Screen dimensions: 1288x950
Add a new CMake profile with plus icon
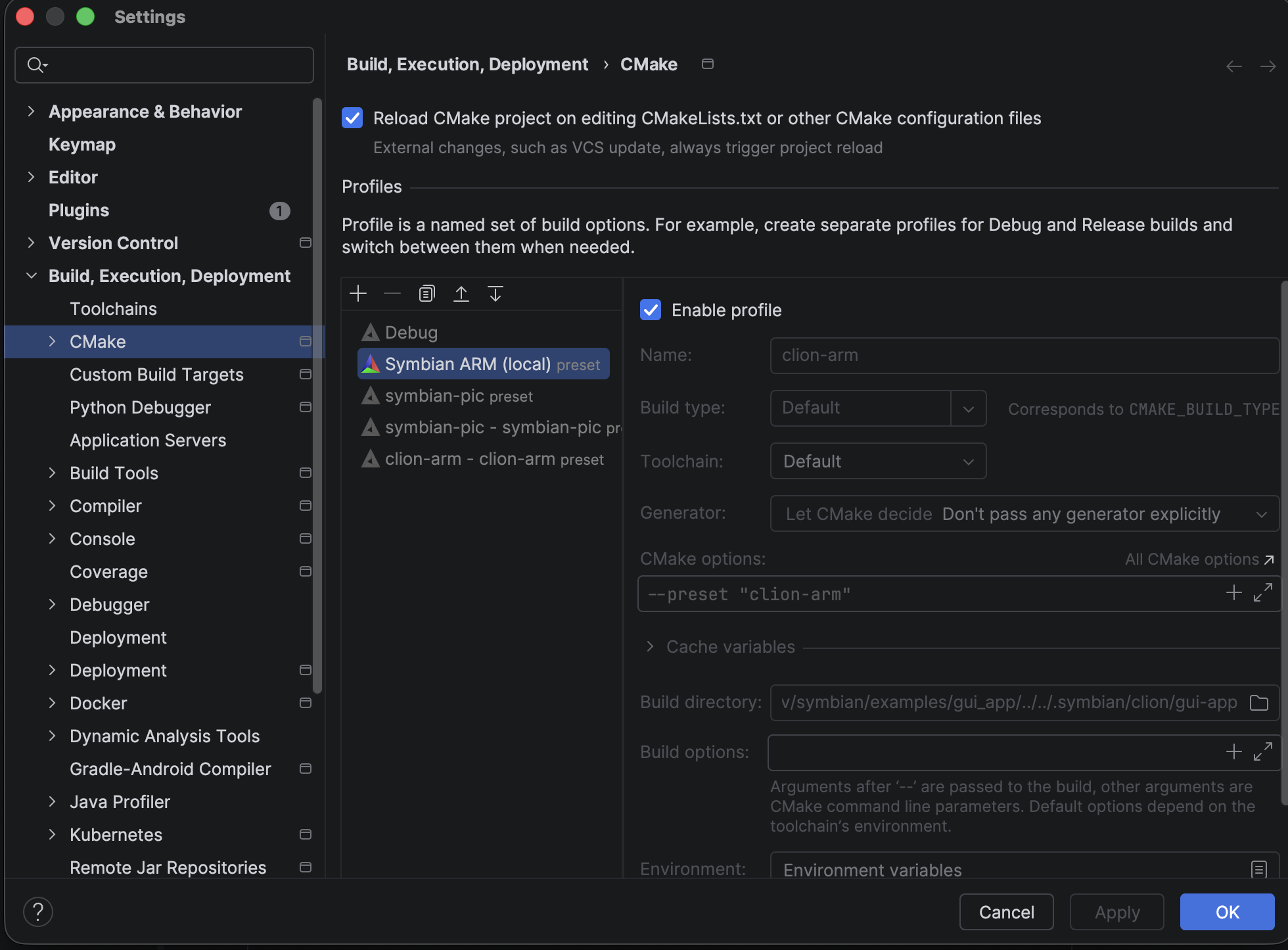point(358,293)
